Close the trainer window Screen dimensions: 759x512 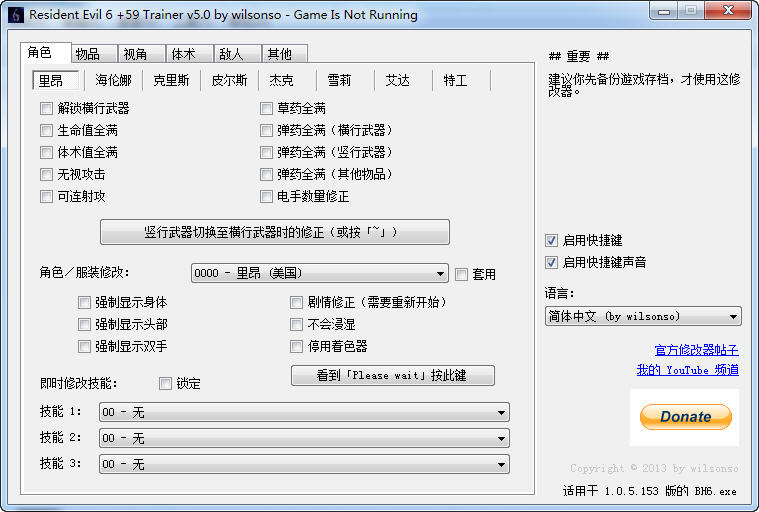(x=729, y=11)
